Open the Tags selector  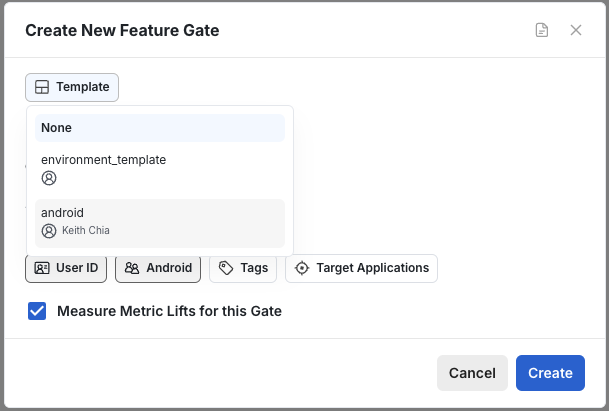tap(243, 268)
